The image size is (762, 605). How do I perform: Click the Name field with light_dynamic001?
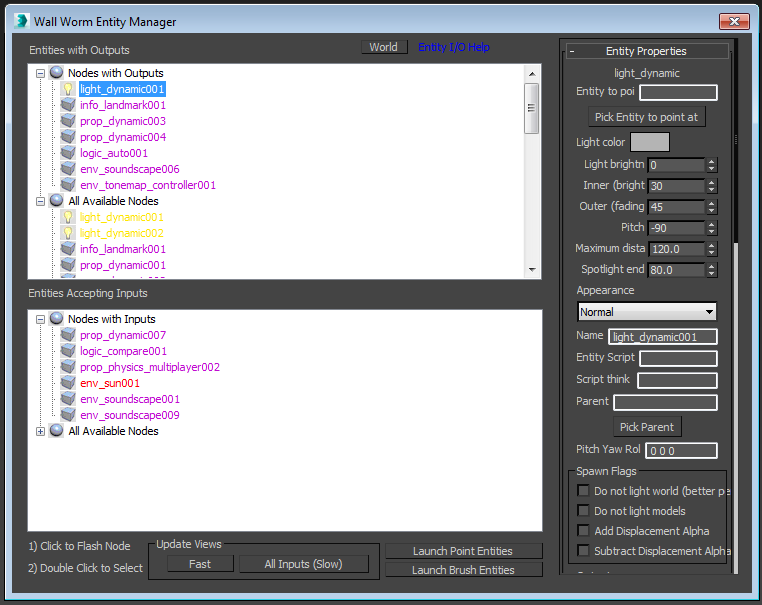pos(663,337)
